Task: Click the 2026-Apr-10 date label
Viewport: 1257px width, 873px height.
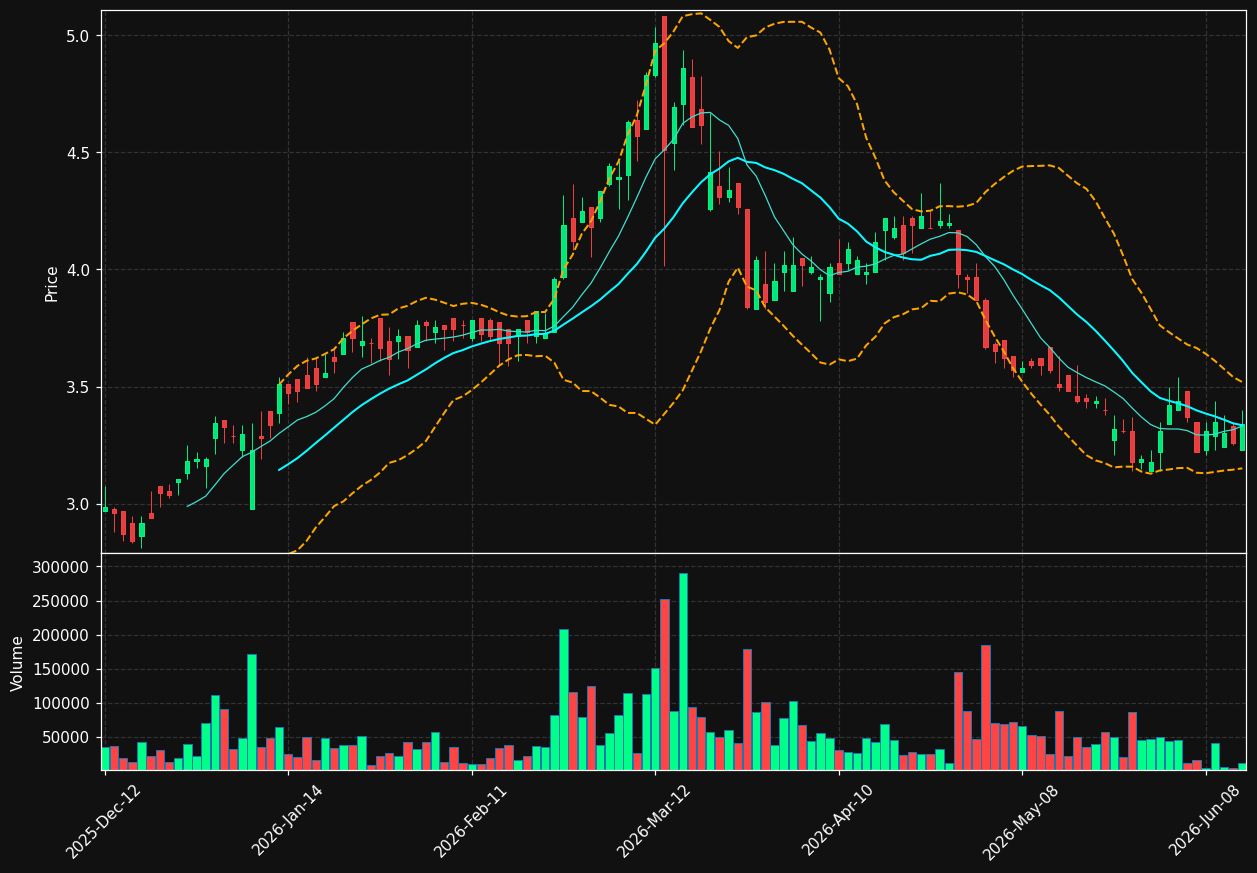Action: click(838, 822)
